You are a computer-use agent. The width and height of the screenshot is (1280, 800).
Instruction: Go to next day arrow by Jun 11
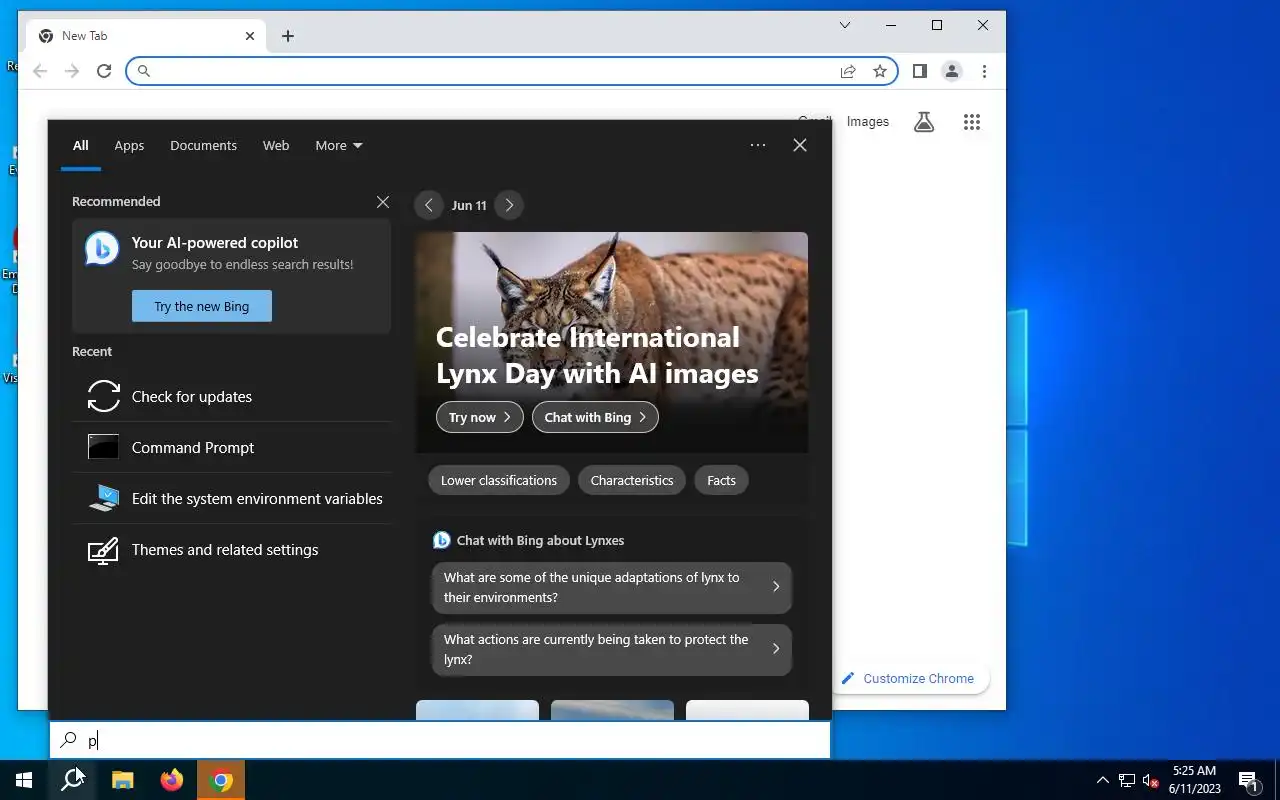click(x=509, y=205)
